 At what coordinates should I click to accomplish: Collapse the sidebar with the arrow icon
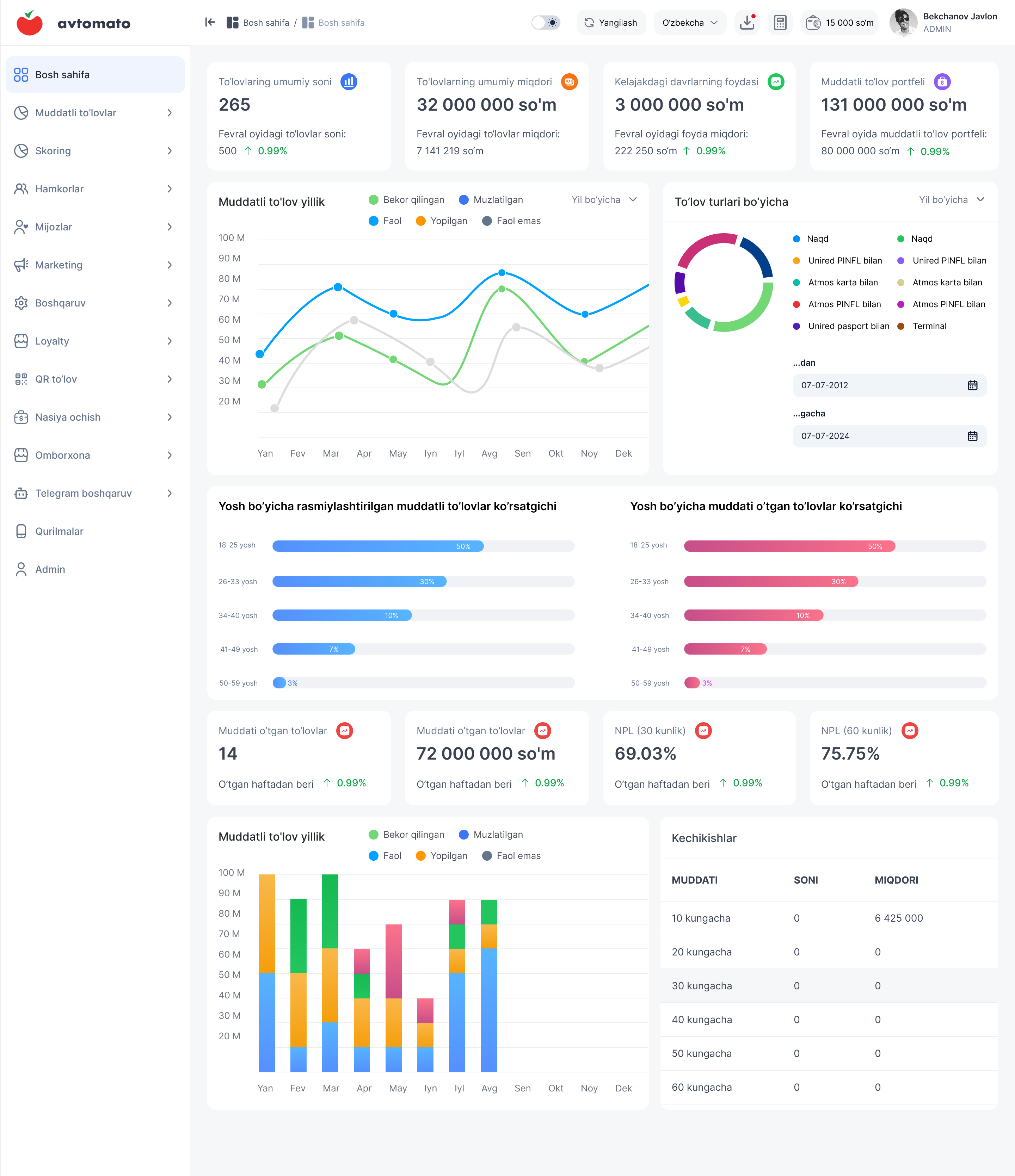pyautogui.click(x=210, y=22)
